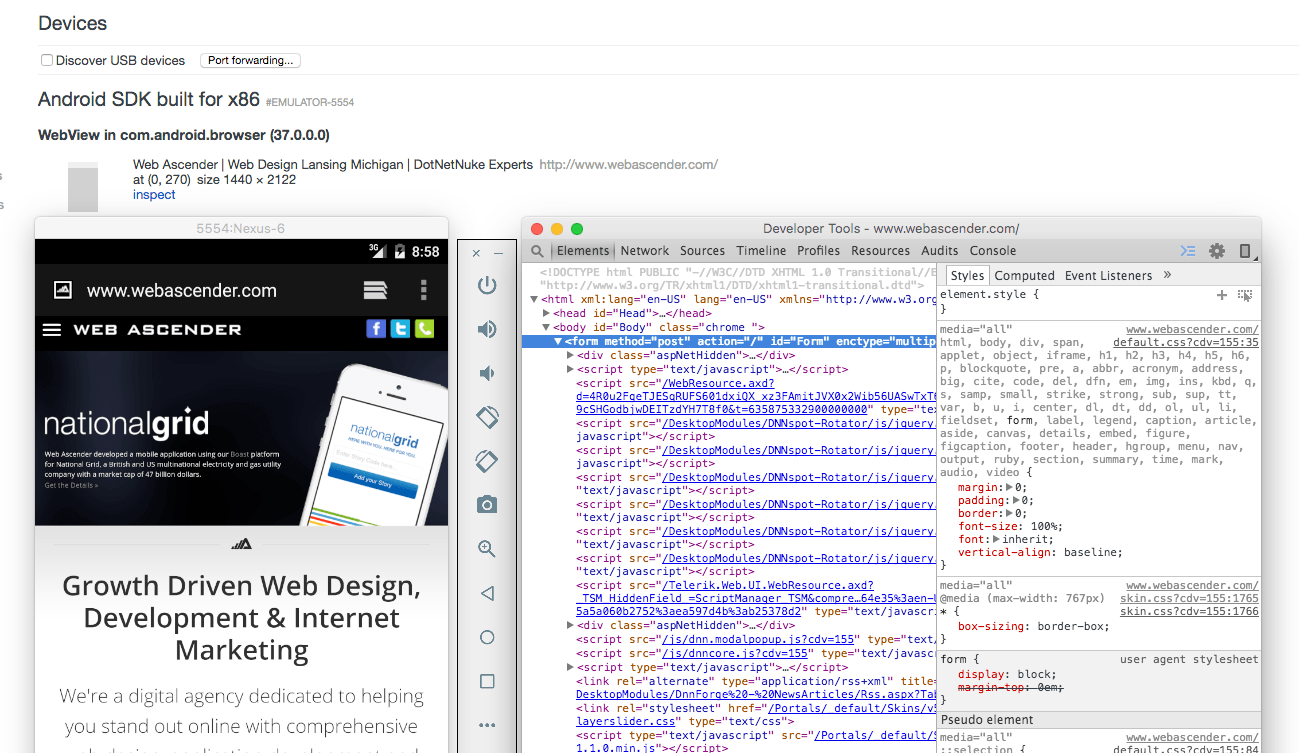This screenshot has width=1299, height=753.
Task: Click the Nexus-6 screencast page thumbnail
Action: [240, 420]
